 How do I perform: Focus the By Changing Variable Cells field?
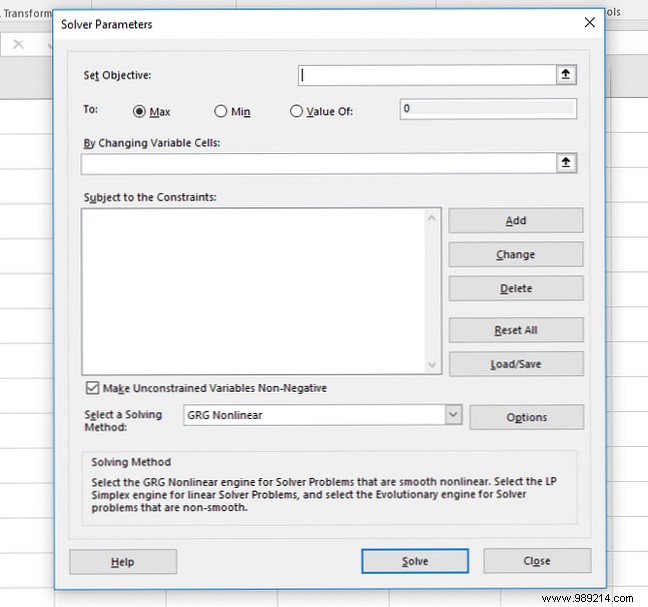coord(319,163)
